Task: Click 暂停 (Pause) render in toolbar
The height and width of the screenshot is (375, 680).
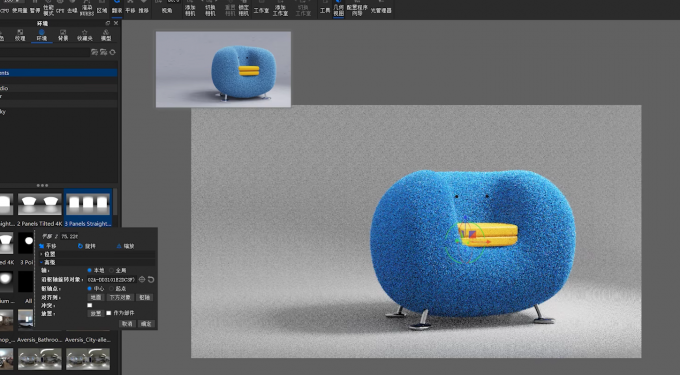Action: tap(35, 7)
